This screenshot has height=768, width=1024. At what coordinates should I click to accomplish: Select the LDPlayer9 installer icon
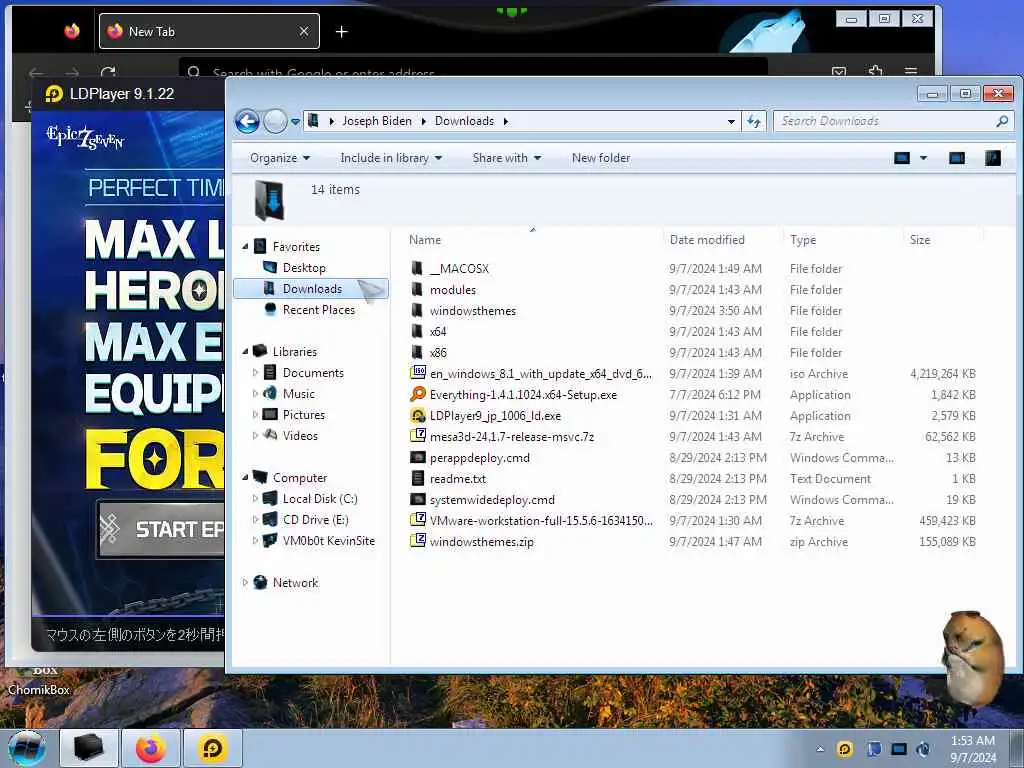click(418, 415)
